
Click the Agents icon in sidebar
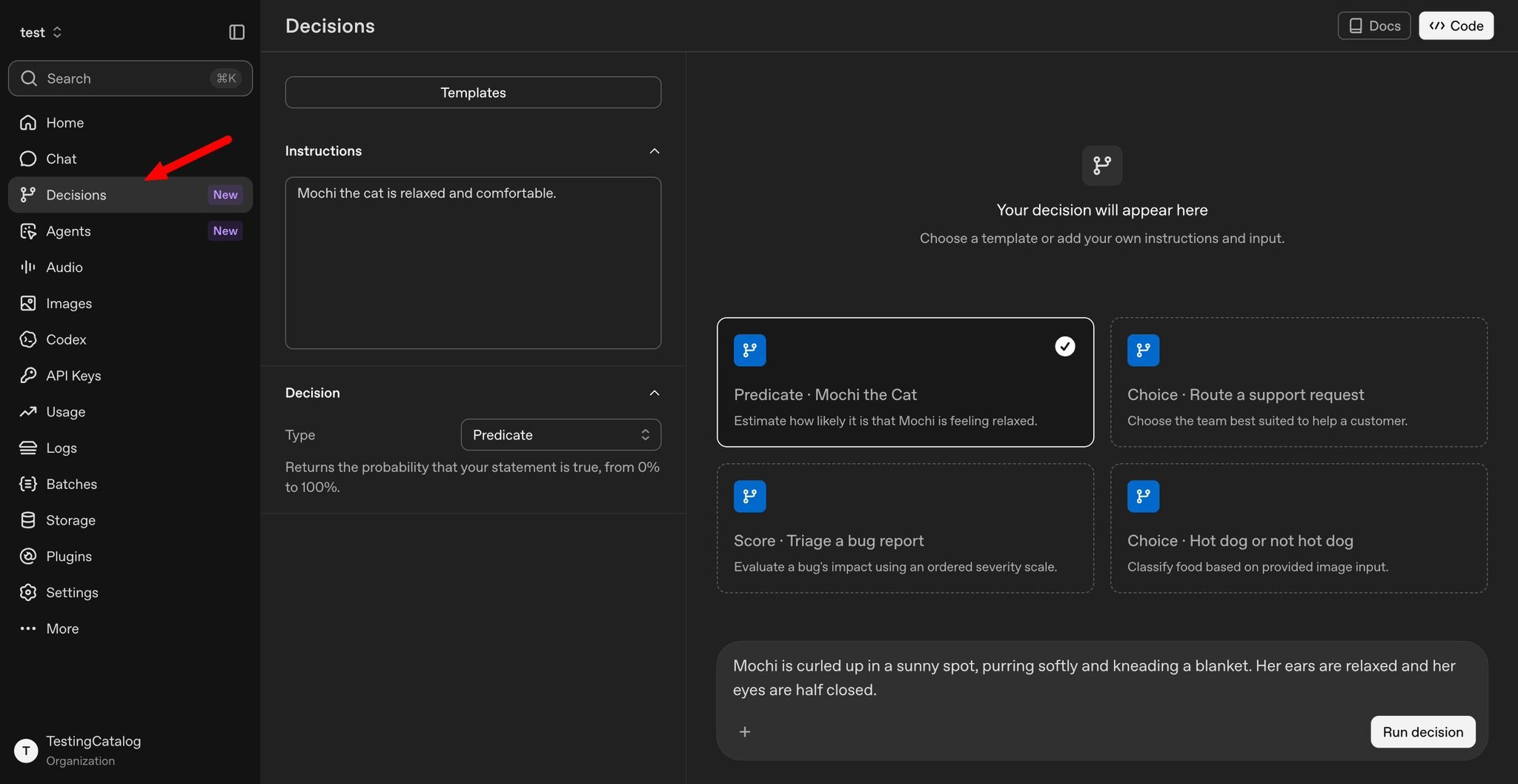tap(28, 231)
